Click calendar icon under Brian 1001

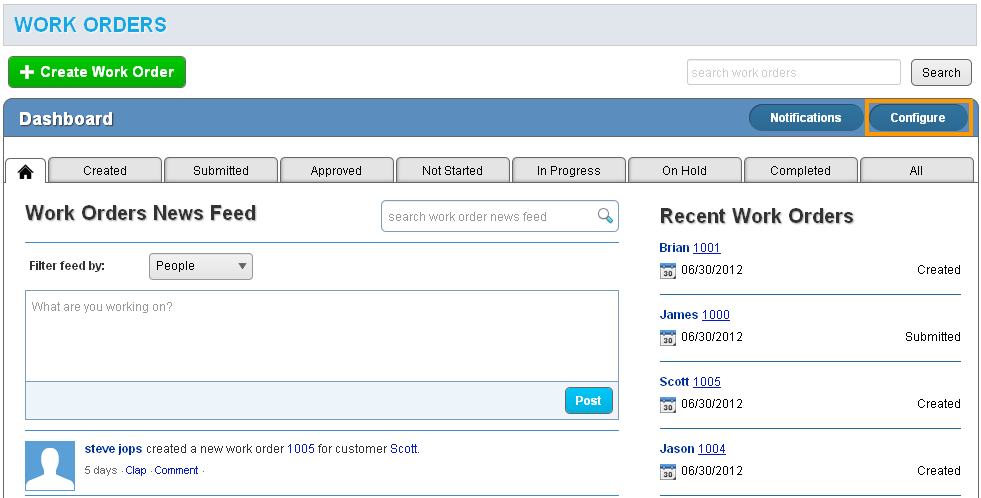tap(668, 270)
